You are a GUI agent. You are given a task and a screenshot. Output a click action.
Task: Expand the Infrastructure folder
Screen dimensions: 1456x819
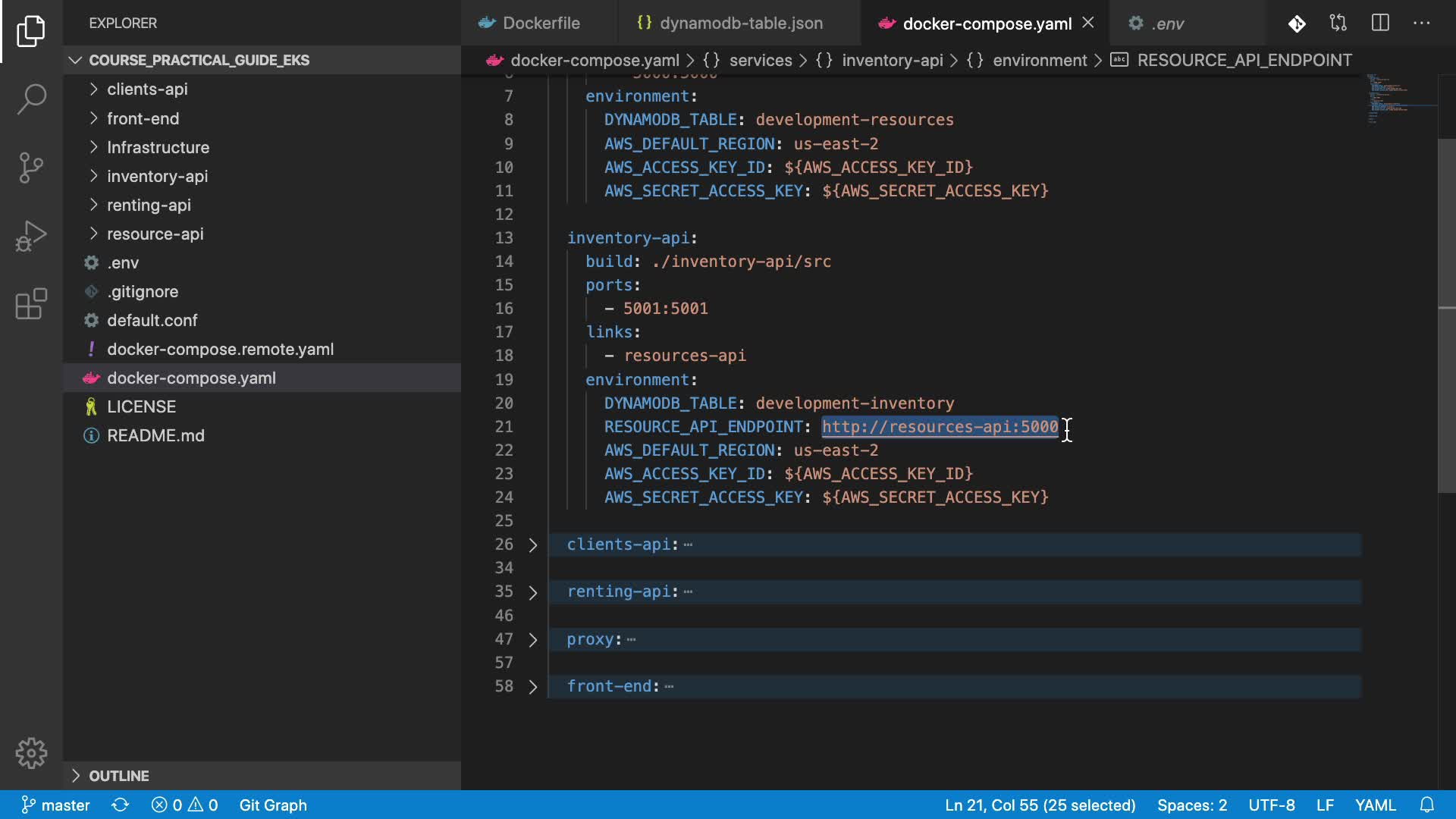[x=158, y=147]
